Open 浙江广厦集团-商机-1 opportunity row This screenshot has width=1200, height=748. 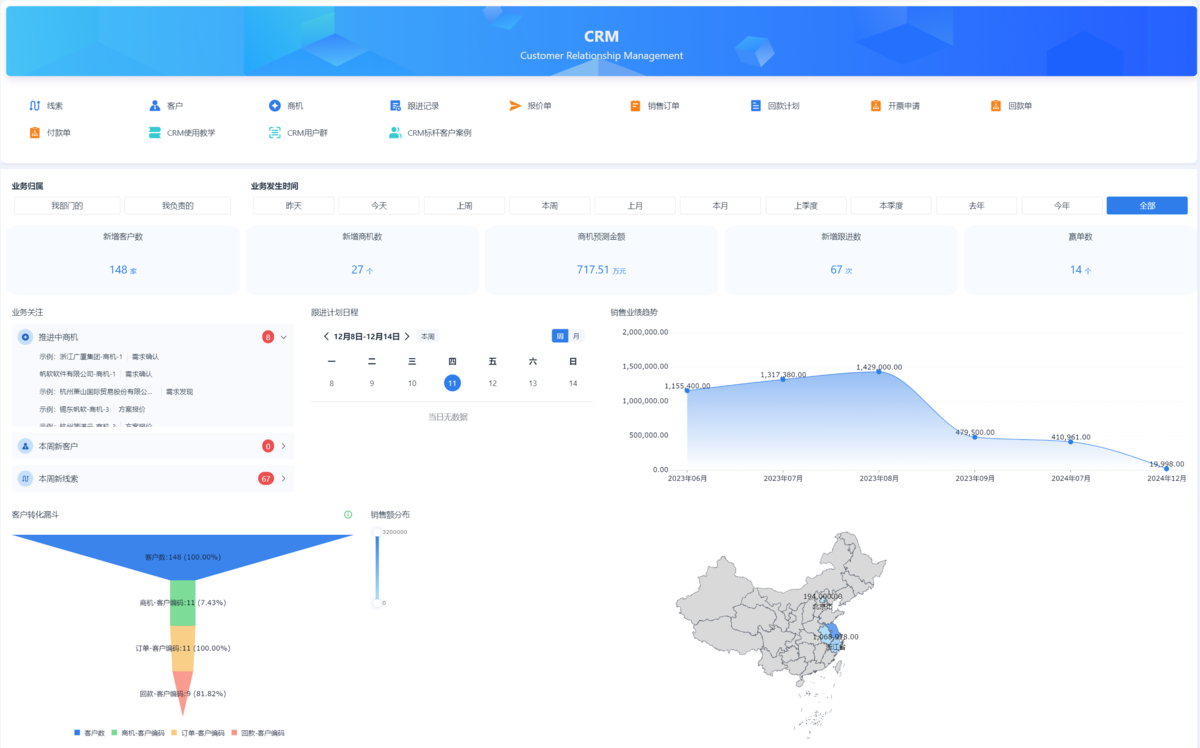[x=99, y=356]
